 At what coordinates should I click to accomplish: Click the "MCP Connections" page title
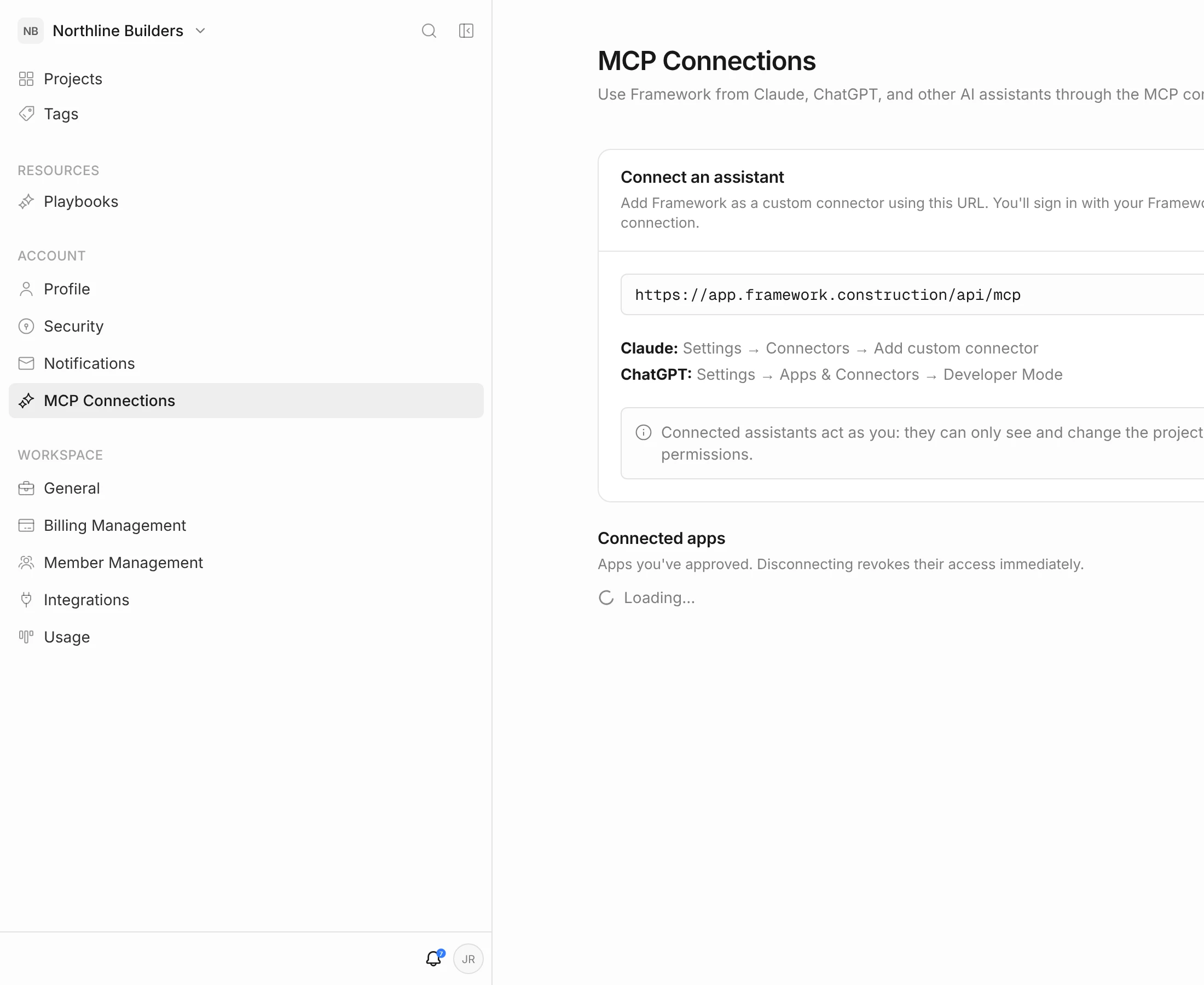click(707, 61)
